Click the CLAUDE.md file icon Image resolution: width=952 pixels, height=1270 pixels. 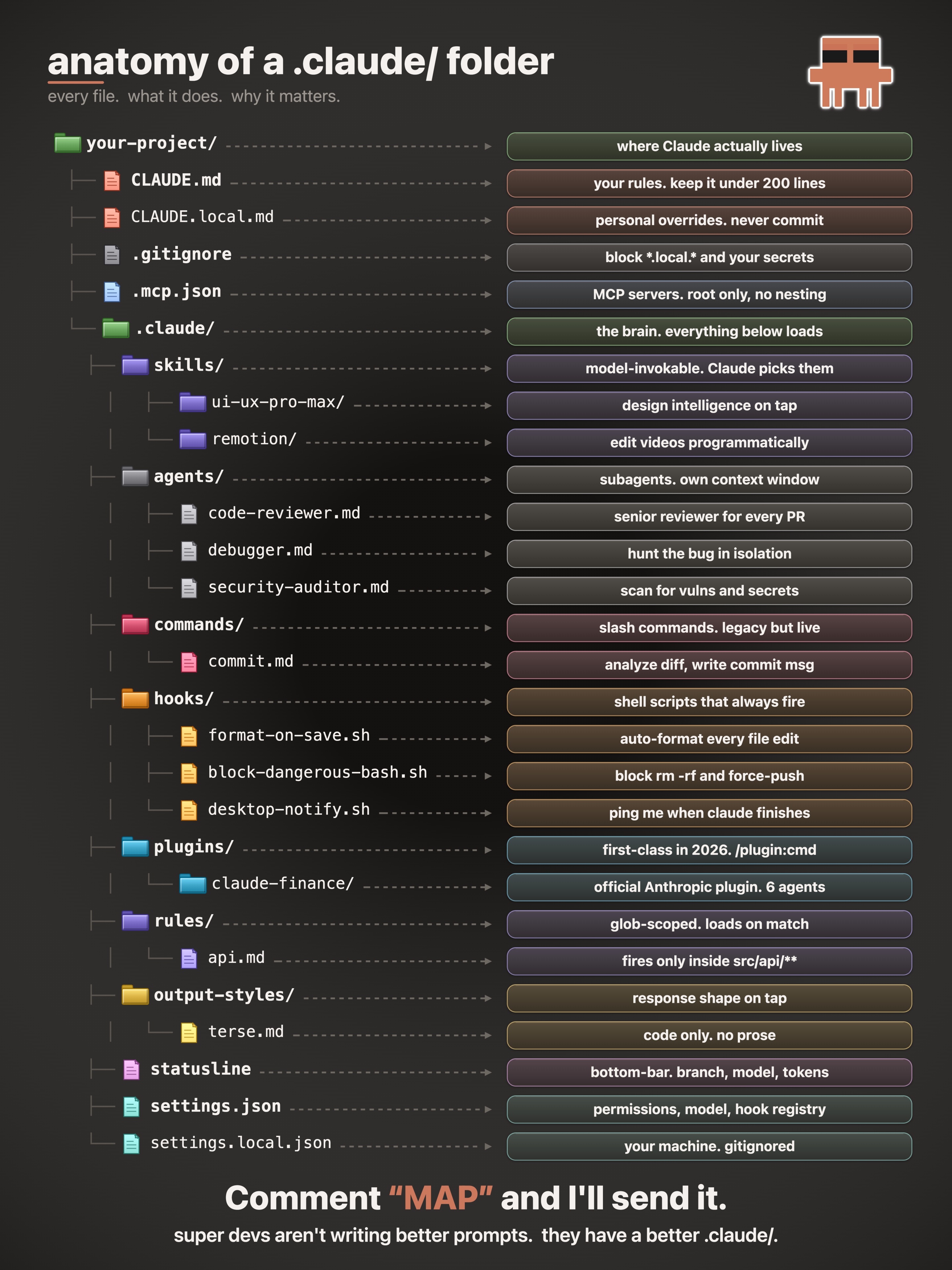point(112,180)
